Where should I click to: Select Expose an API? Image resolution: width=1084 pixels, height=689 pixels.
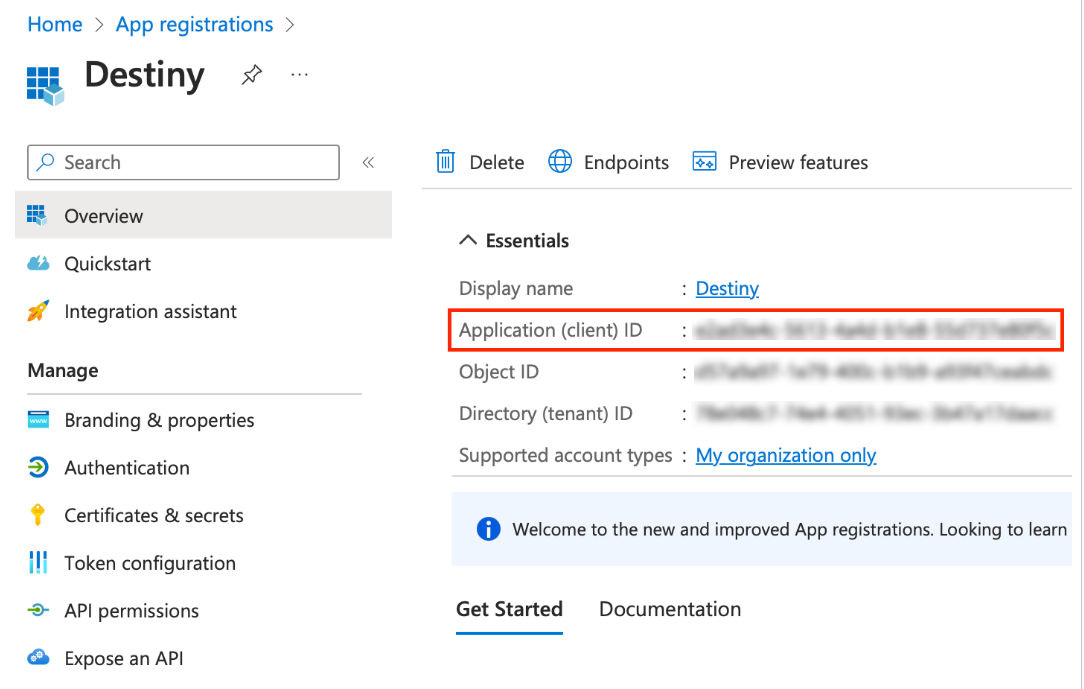pyautogui.click(x=123, y=658)
